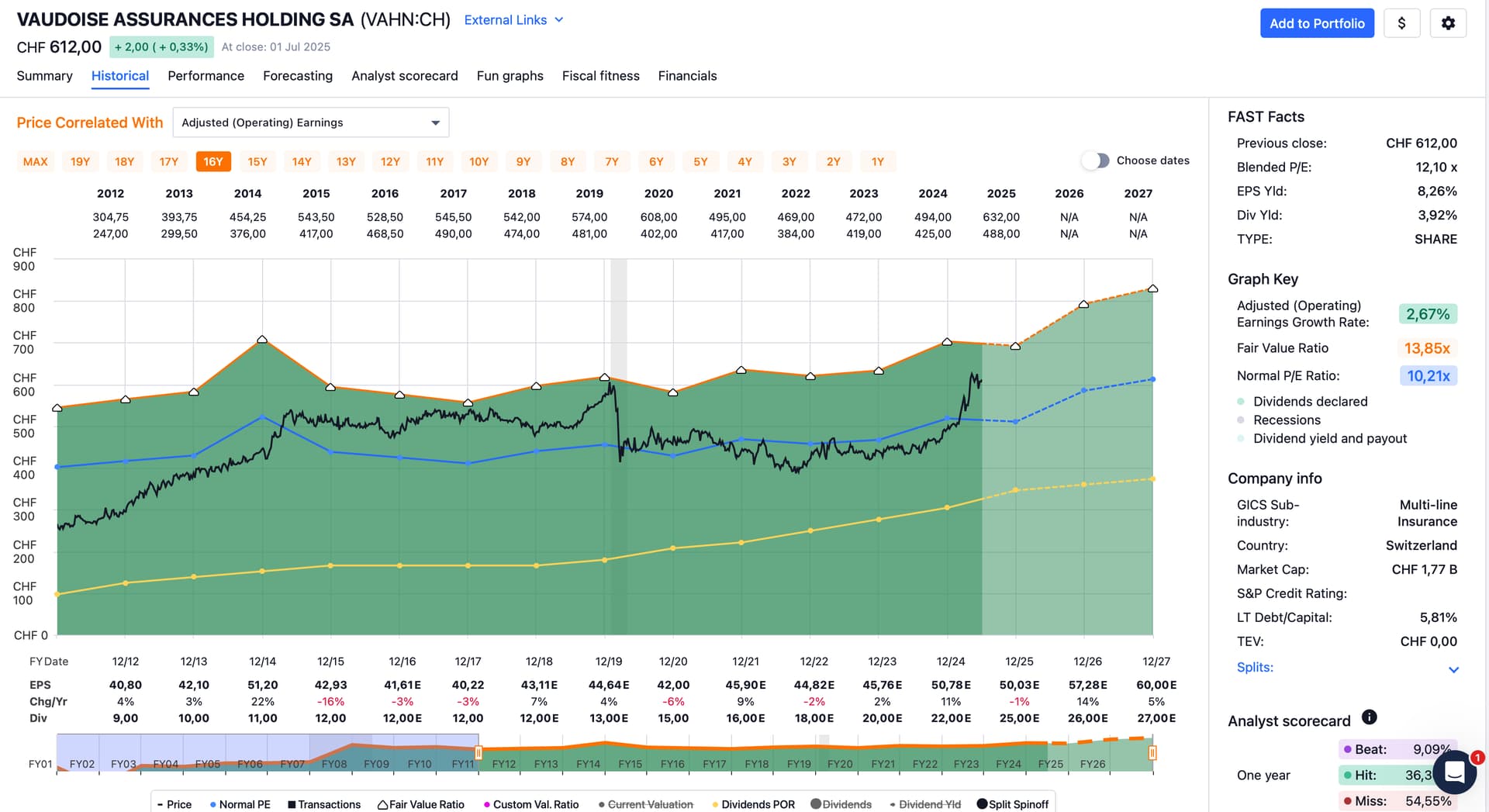Image resolution: width=1489 pixels, height=812 pixels.
Task: Toggle Dividends POR legend item
Action: coord(753,804)
